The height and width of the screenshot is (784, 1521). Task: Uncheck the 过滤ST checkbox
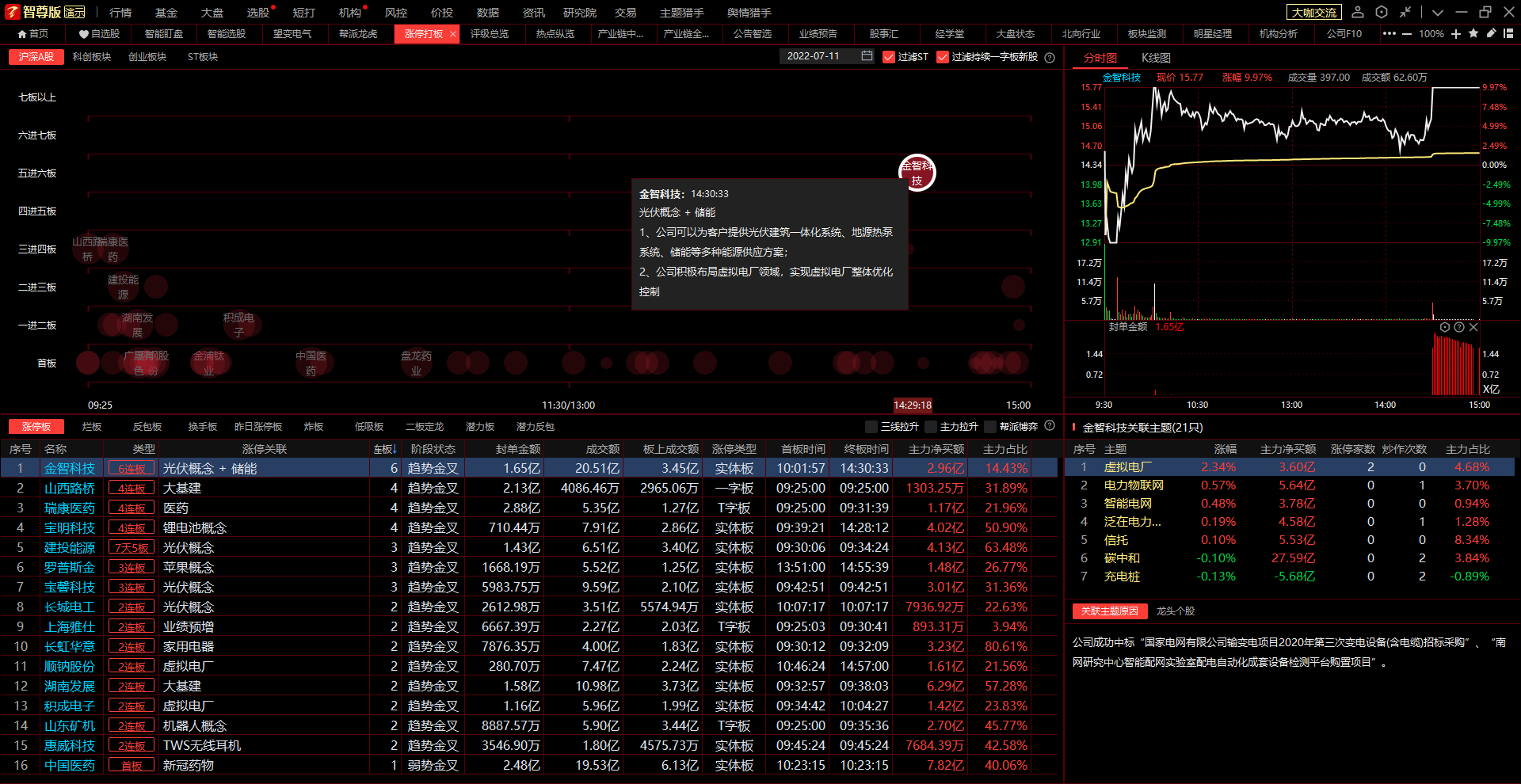888,57
